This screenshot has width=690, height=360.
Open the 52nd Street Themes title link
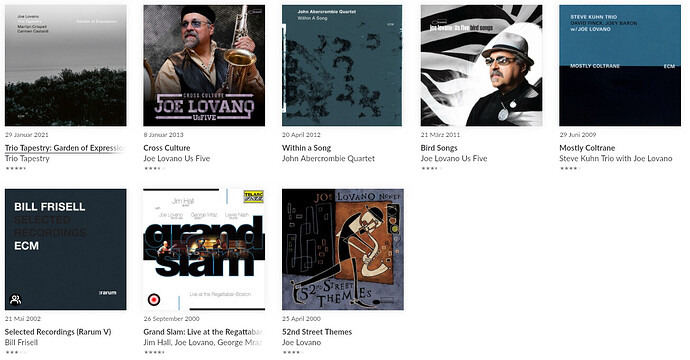[317, 332]
